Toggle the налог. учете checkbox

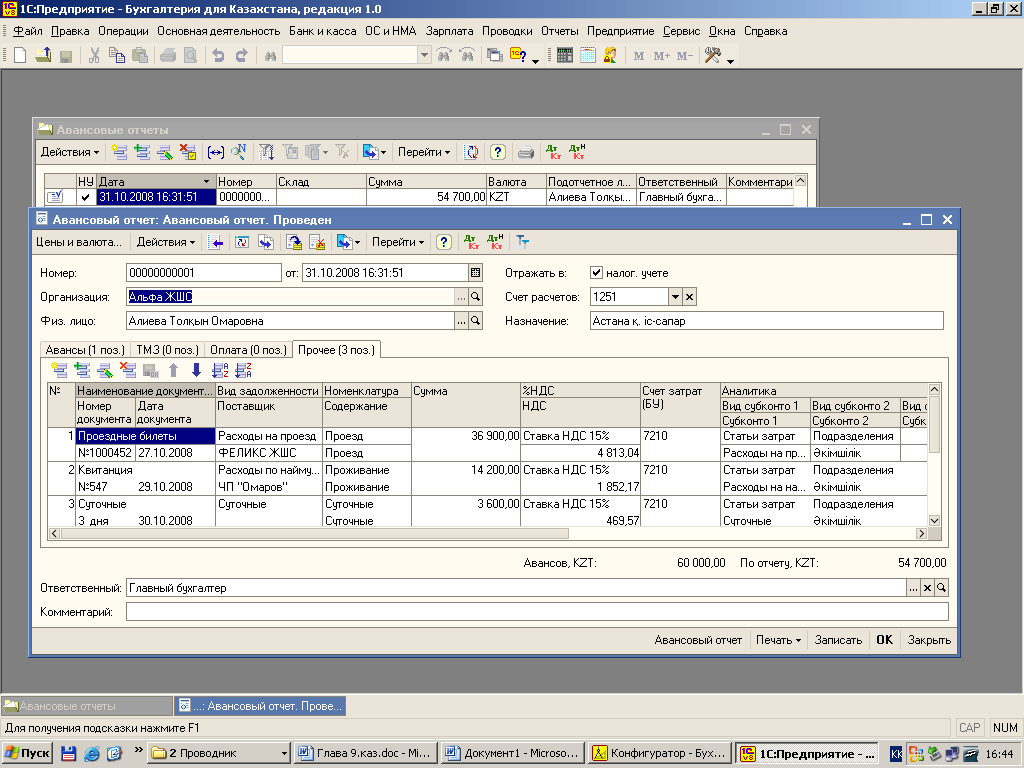point(596,273)
